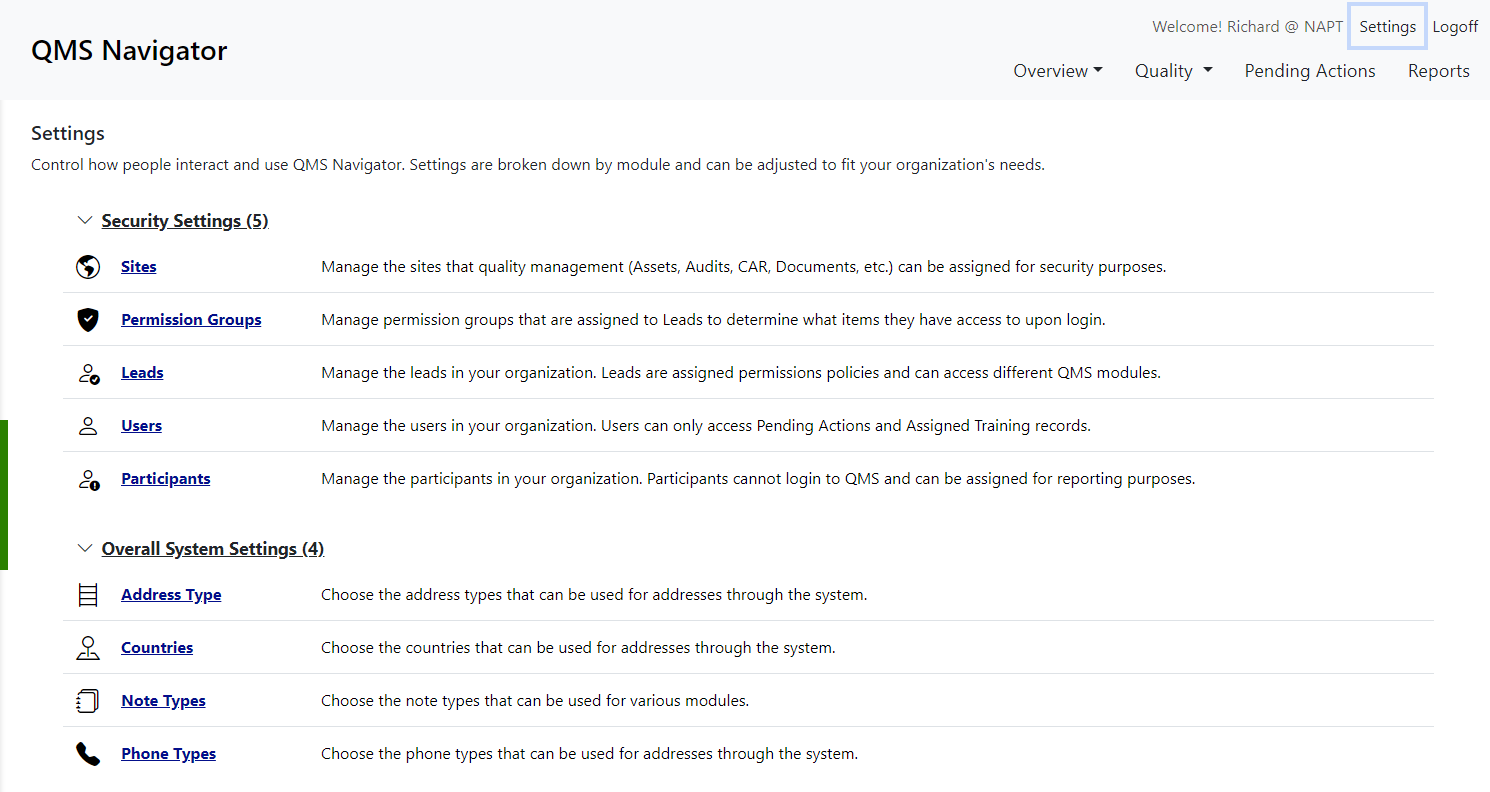
Task: Collapse the Overall System Settings chevron
Action: click(84, 549)
